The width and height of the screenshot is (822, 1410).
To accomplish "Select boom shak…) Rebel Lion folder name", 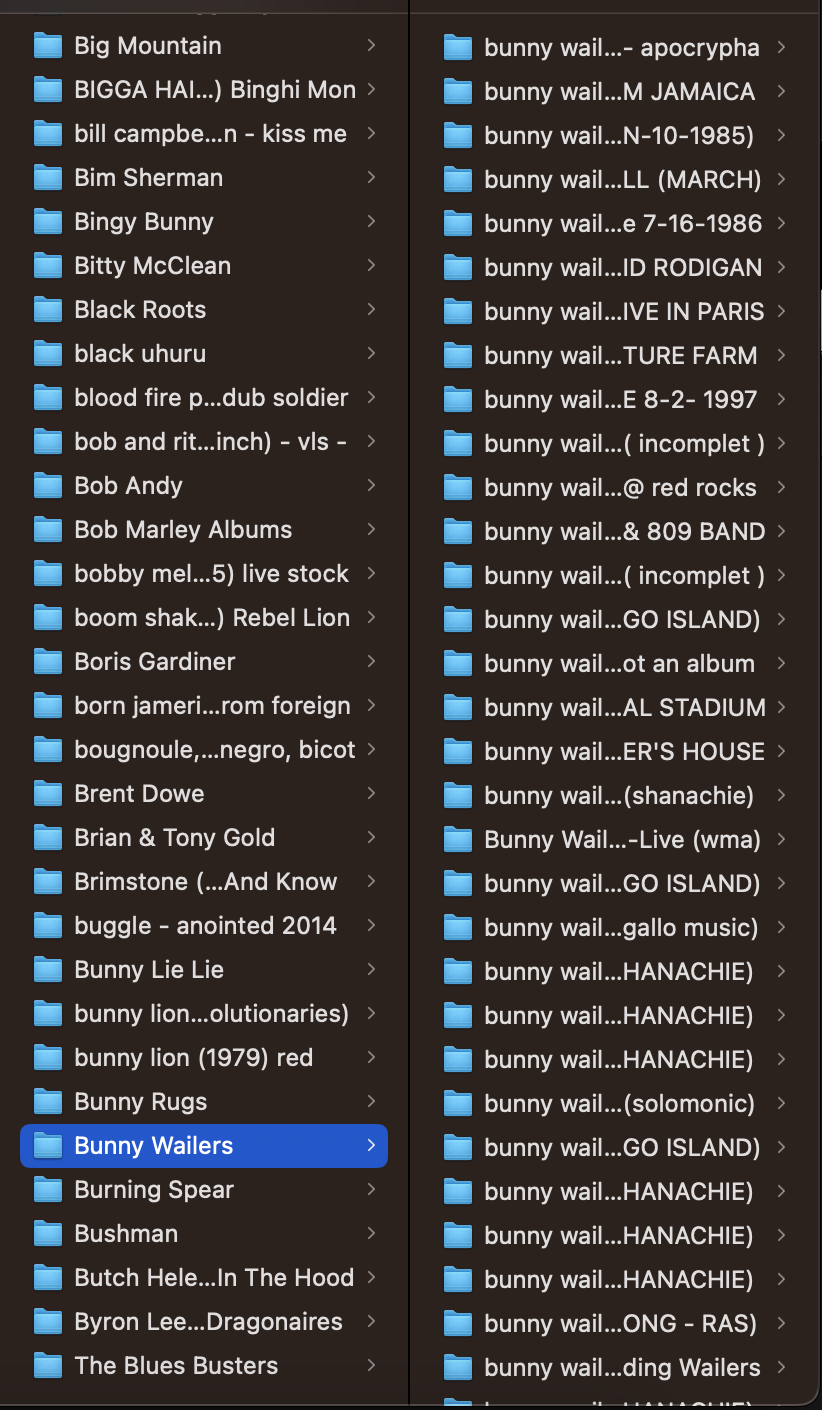I will pos(212,618).
